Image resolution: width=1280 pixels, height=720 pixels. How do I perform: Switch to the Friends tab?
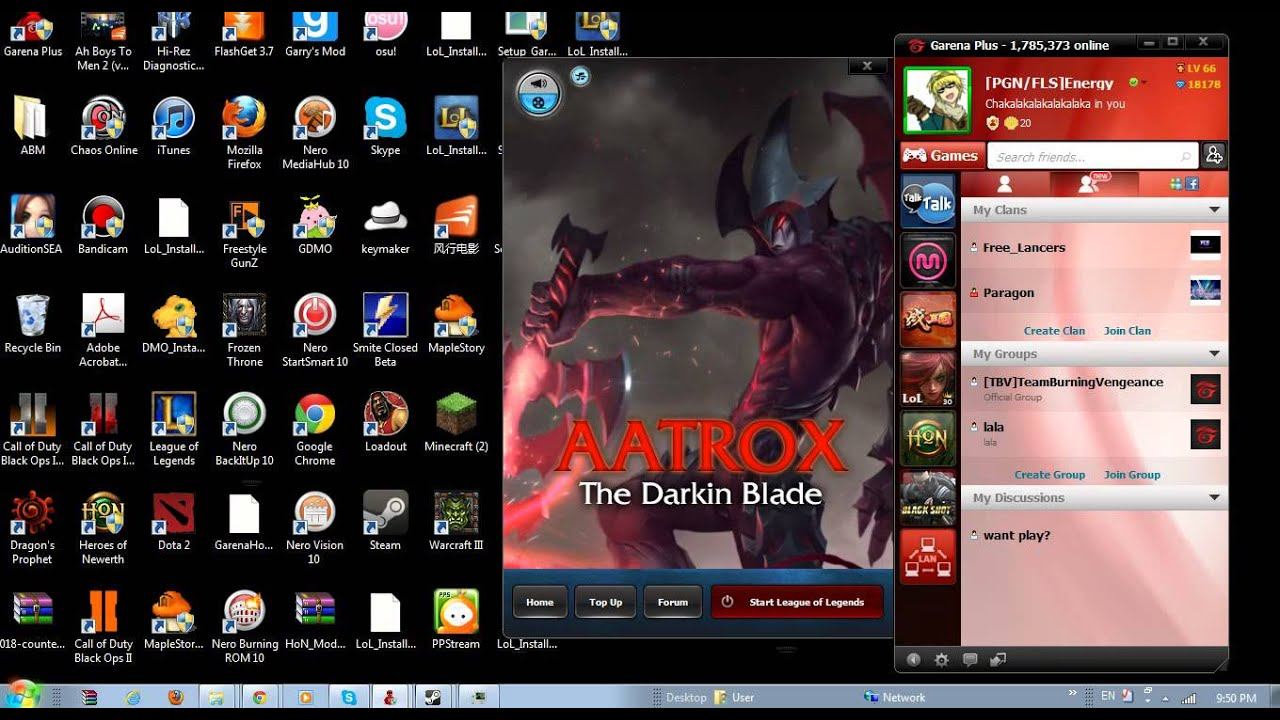[x=1005, y=184]
